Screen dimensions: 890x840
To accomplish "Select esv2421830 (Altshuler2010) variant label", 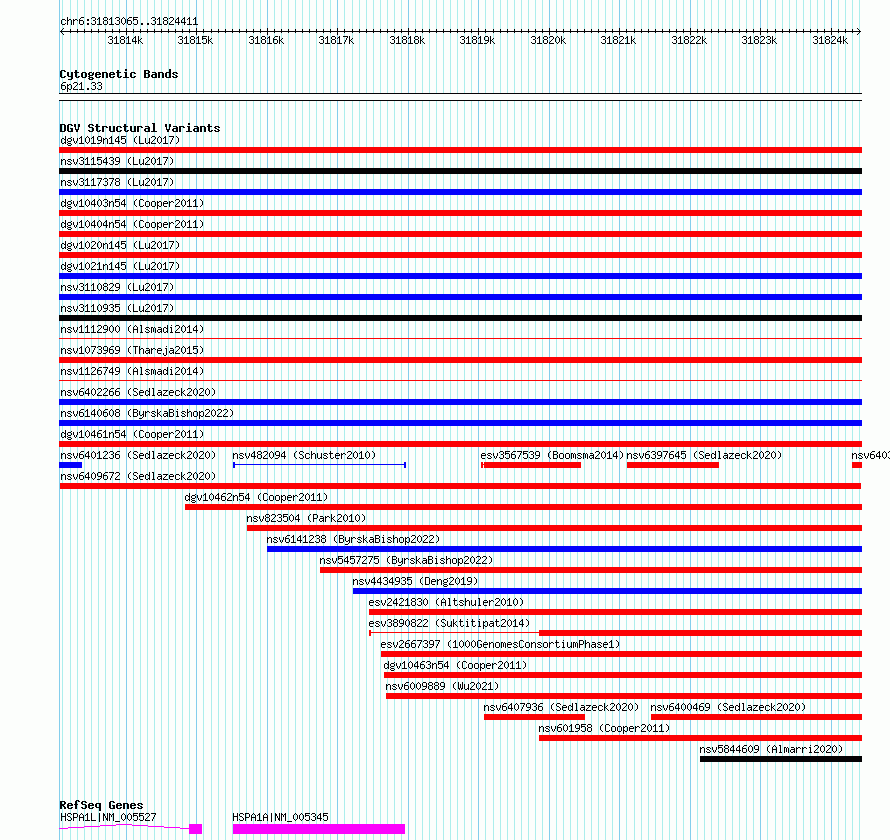I will coord(446,602).
